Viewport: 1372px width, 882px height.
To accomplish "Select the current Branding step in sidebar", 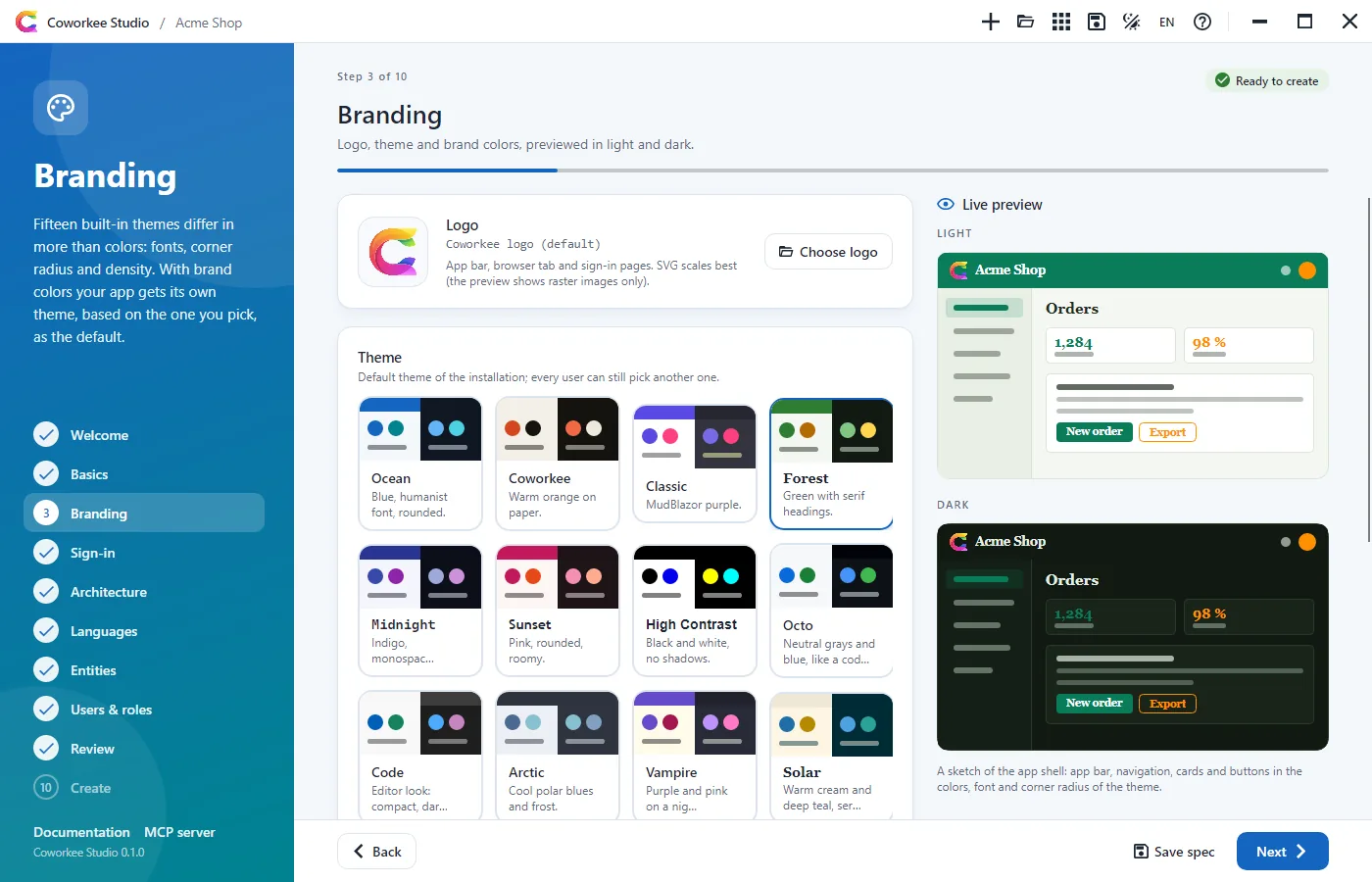I will pos(144,514).
